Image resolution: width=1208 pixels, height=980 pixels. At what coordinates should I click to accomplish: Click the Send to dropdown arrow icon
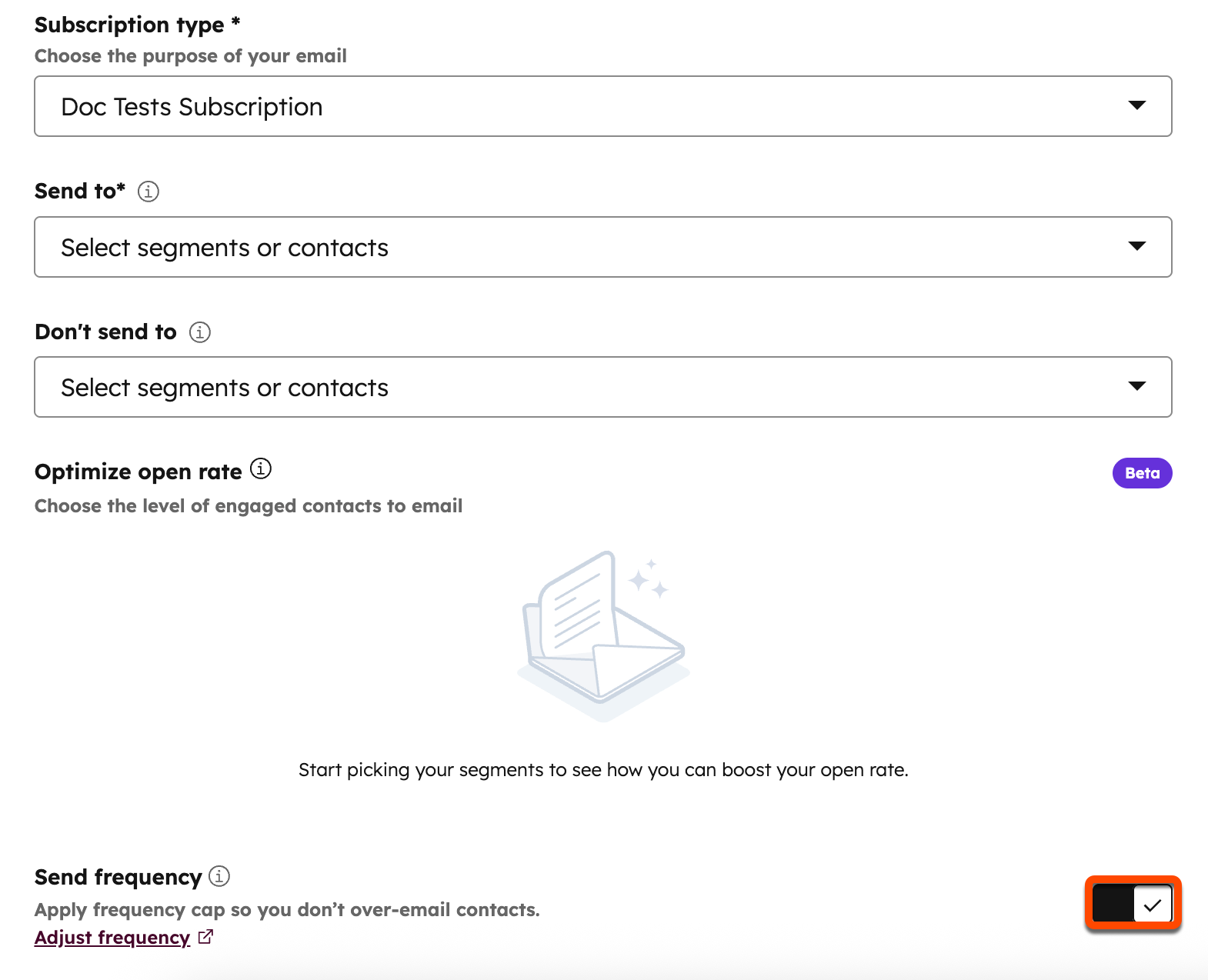click(x=1139, y=247)
